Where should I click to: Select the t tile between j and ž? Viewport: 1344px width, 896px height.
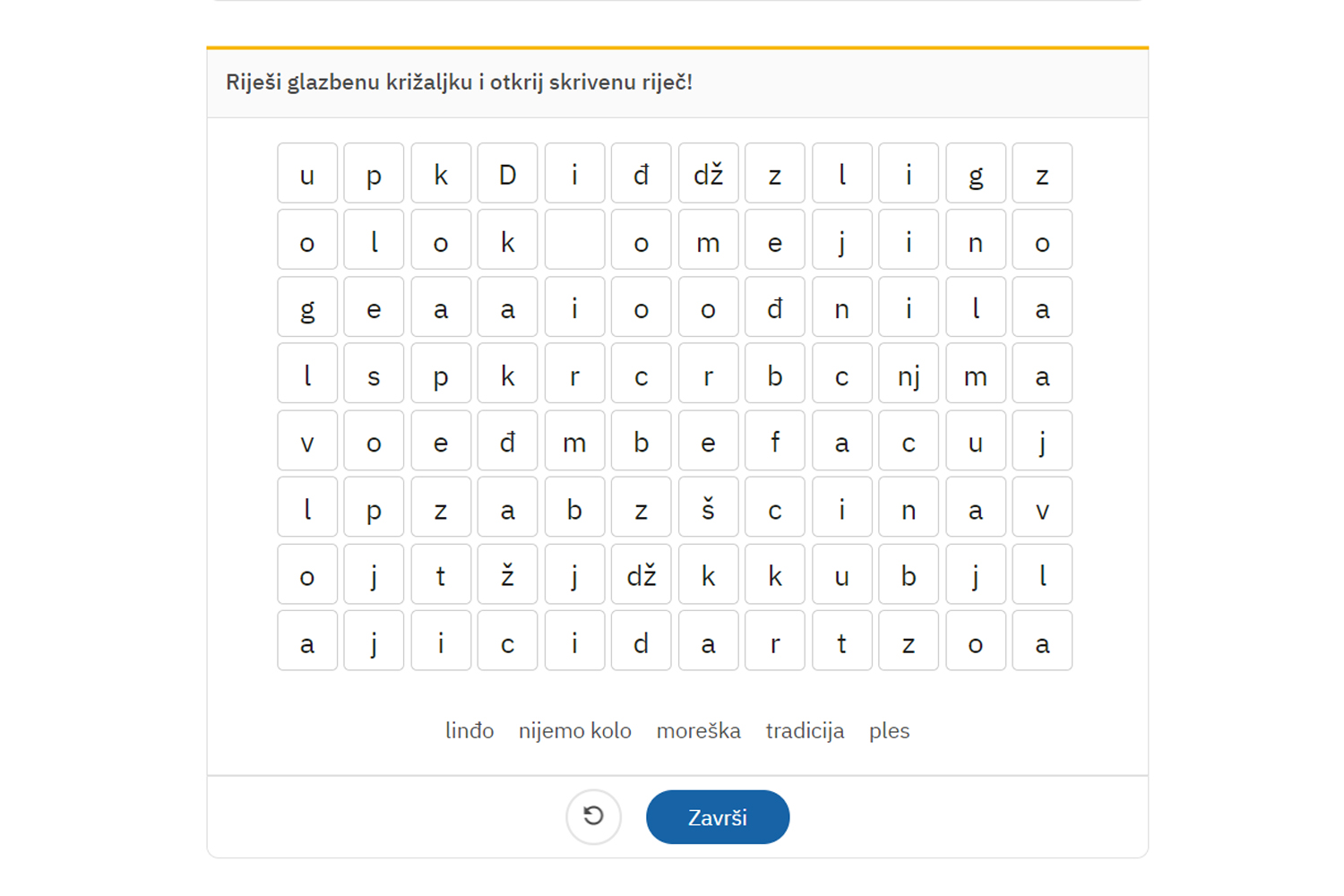(441, 575)
